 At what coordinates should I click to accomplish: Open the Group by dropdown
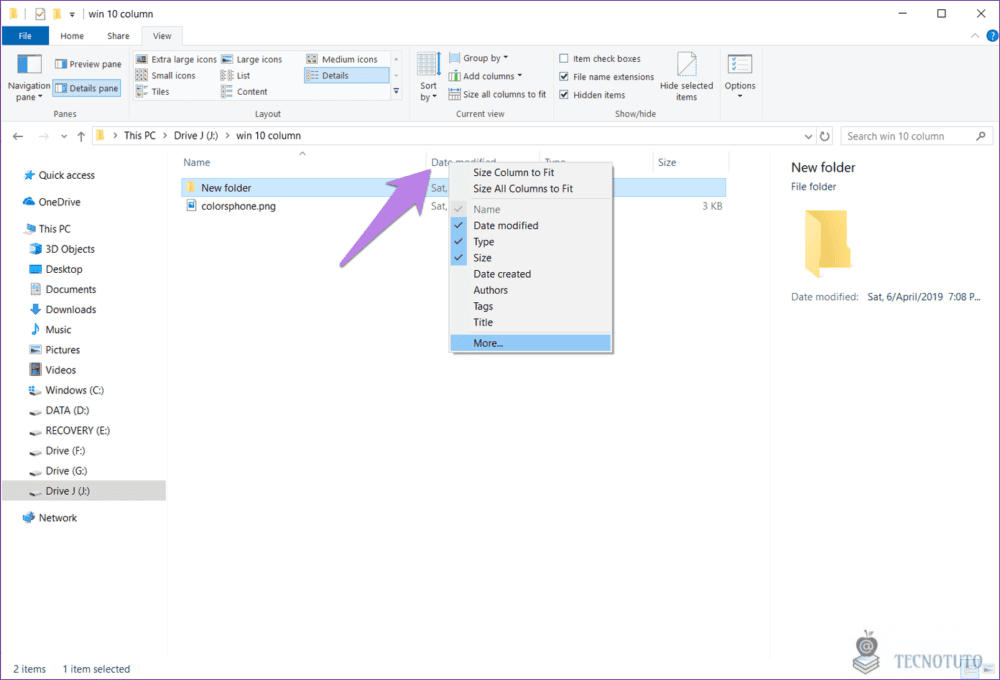(478, 58)
